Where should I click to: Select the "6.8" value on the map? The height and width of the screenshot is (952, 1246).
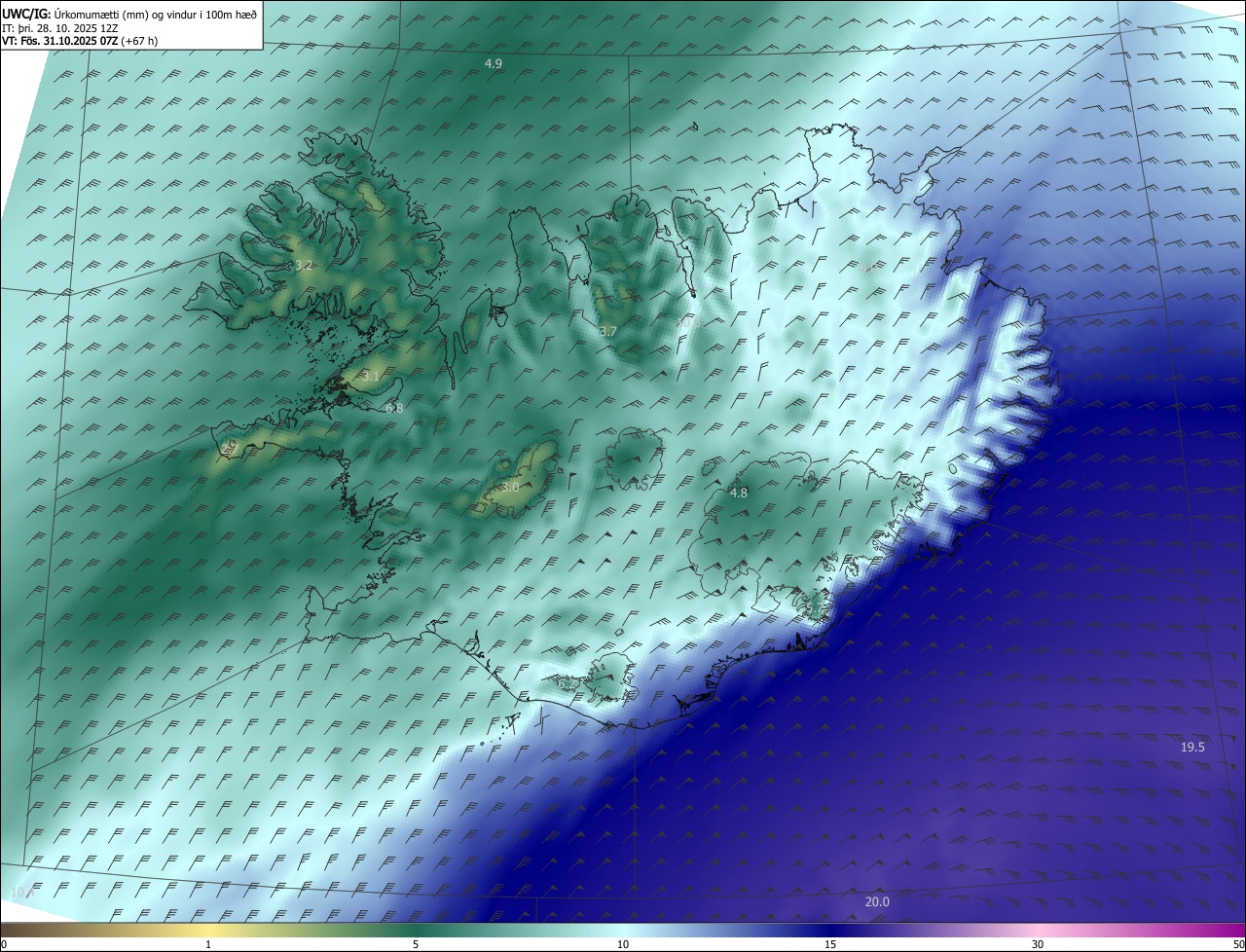coord(394,409)
